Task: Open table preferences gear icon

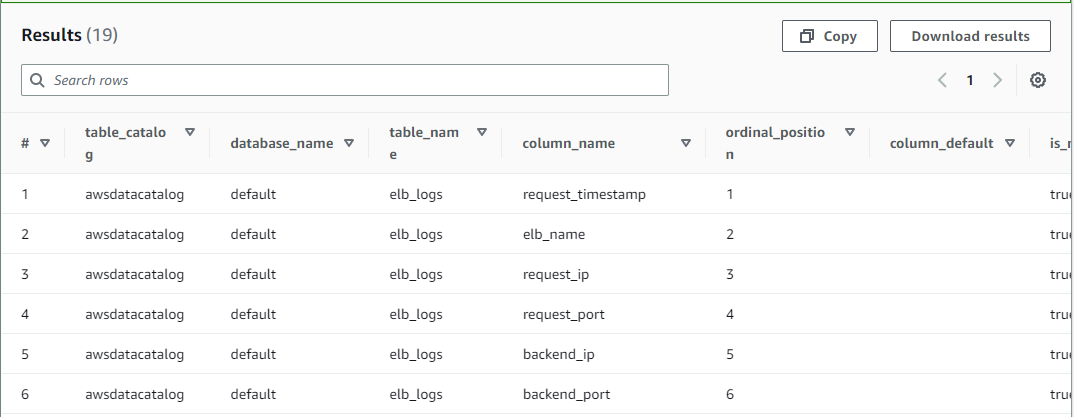Action: click(x=1038, y=80)
